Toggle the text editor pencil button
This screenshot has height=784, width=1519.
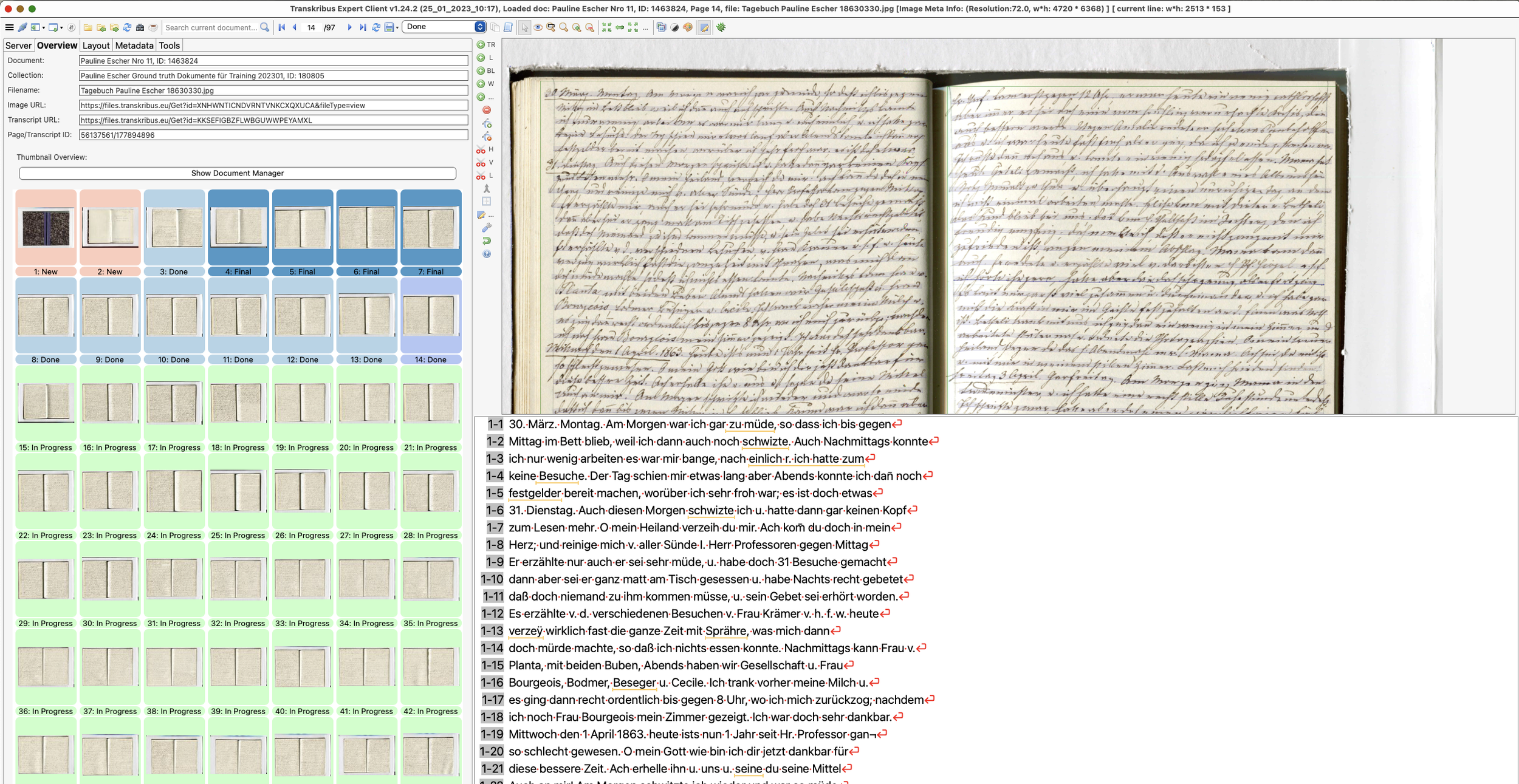click(704, 27)
